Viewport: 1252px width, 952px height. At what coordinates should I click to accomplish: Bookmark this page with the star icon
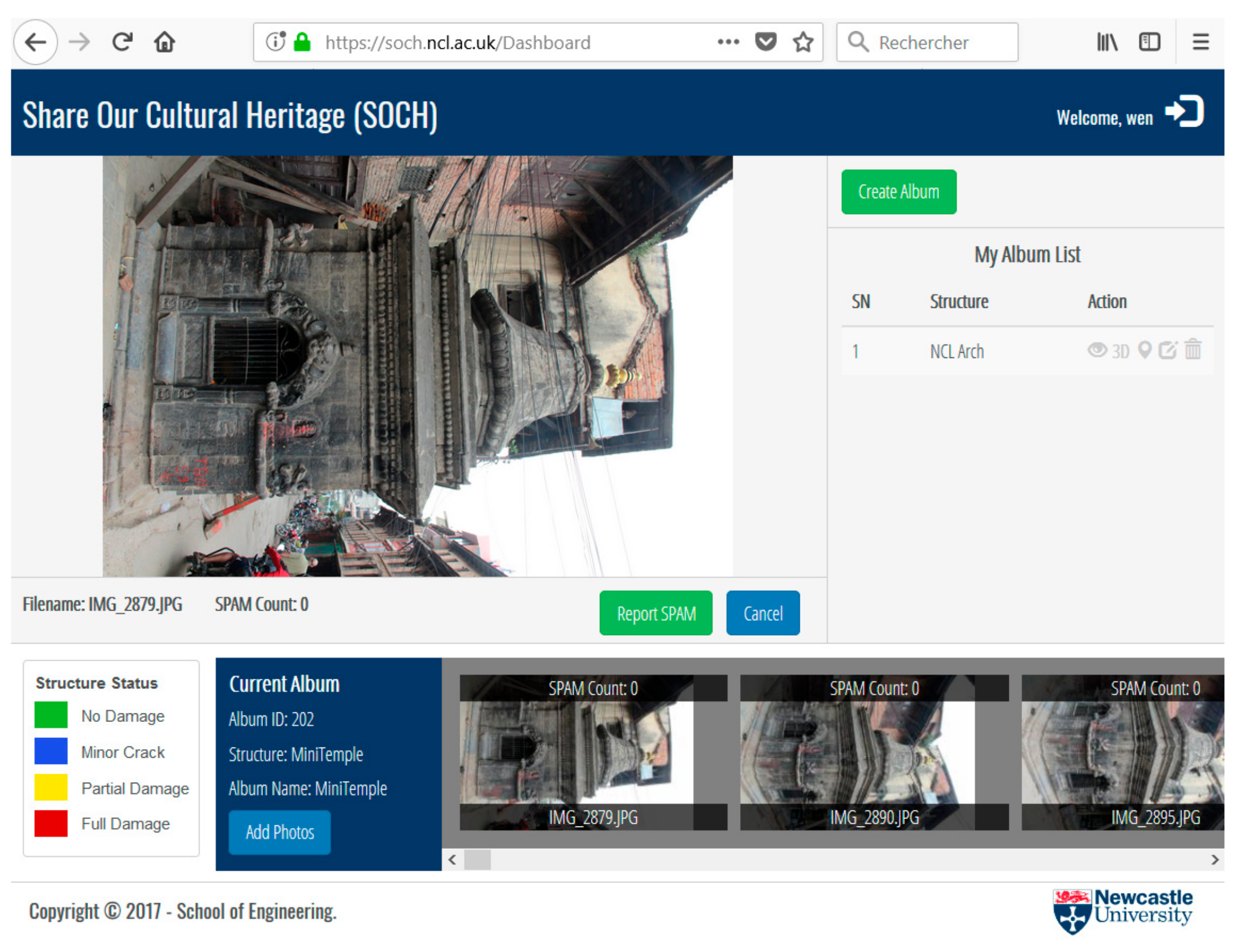pos(803,42)
